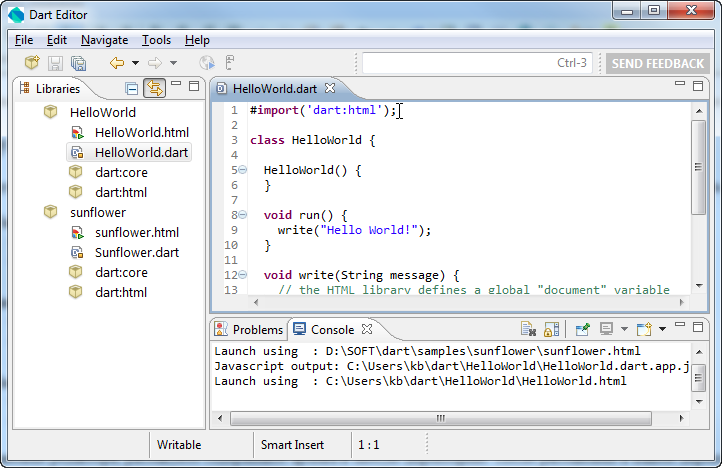Click the Display Selected Console icon
Screen dimensions: 722x468
click(606, 329)
